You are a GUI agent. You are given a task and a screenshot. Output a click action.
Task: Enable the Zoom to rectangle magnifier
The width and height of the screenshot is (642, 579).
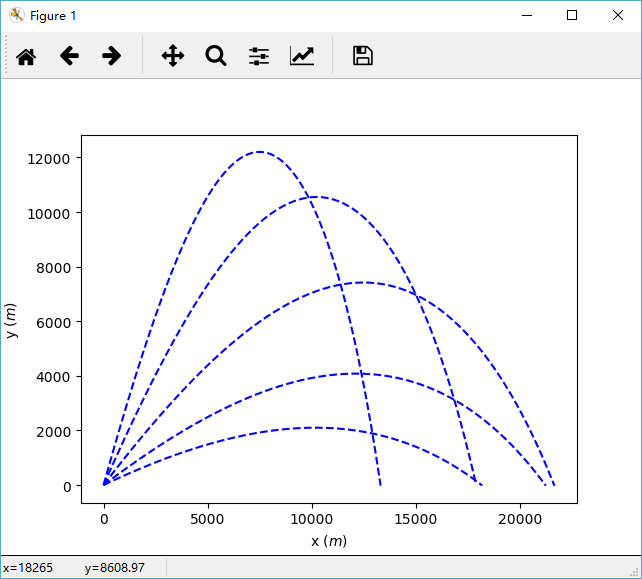pyautogui.click(x=216, y=56)
